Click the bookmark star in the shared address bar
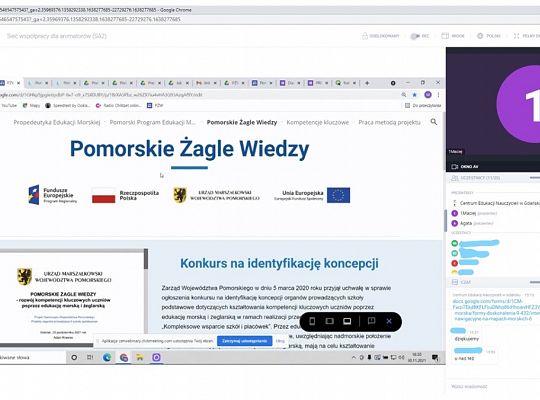Image resolution: width=540 pixels, height=400 pixels. 415,95
